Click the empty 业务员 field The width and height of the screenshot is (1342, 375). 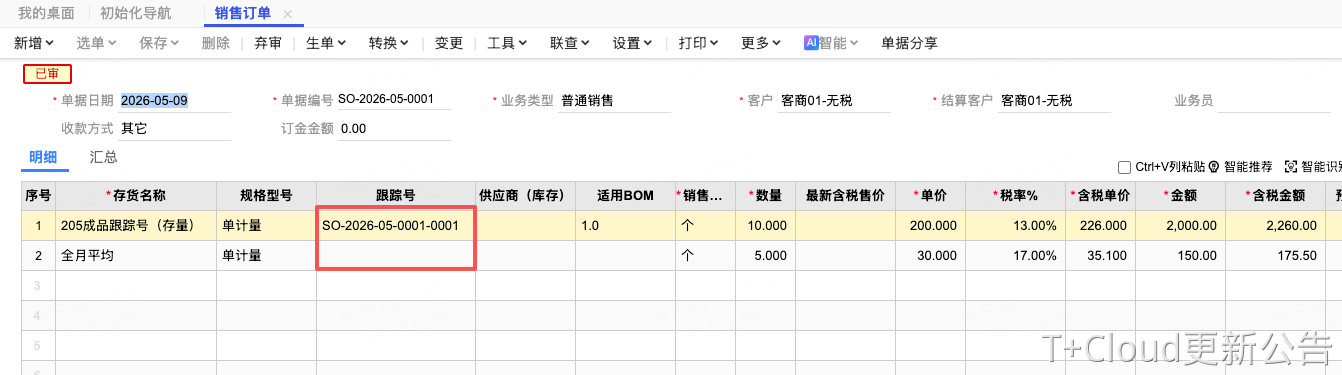pyautogui.click(x=1274, y=101)
